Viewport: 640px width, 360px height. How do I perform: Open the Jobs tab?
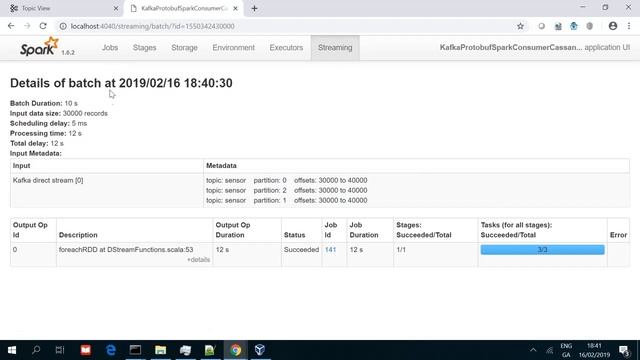pos(110,48)
